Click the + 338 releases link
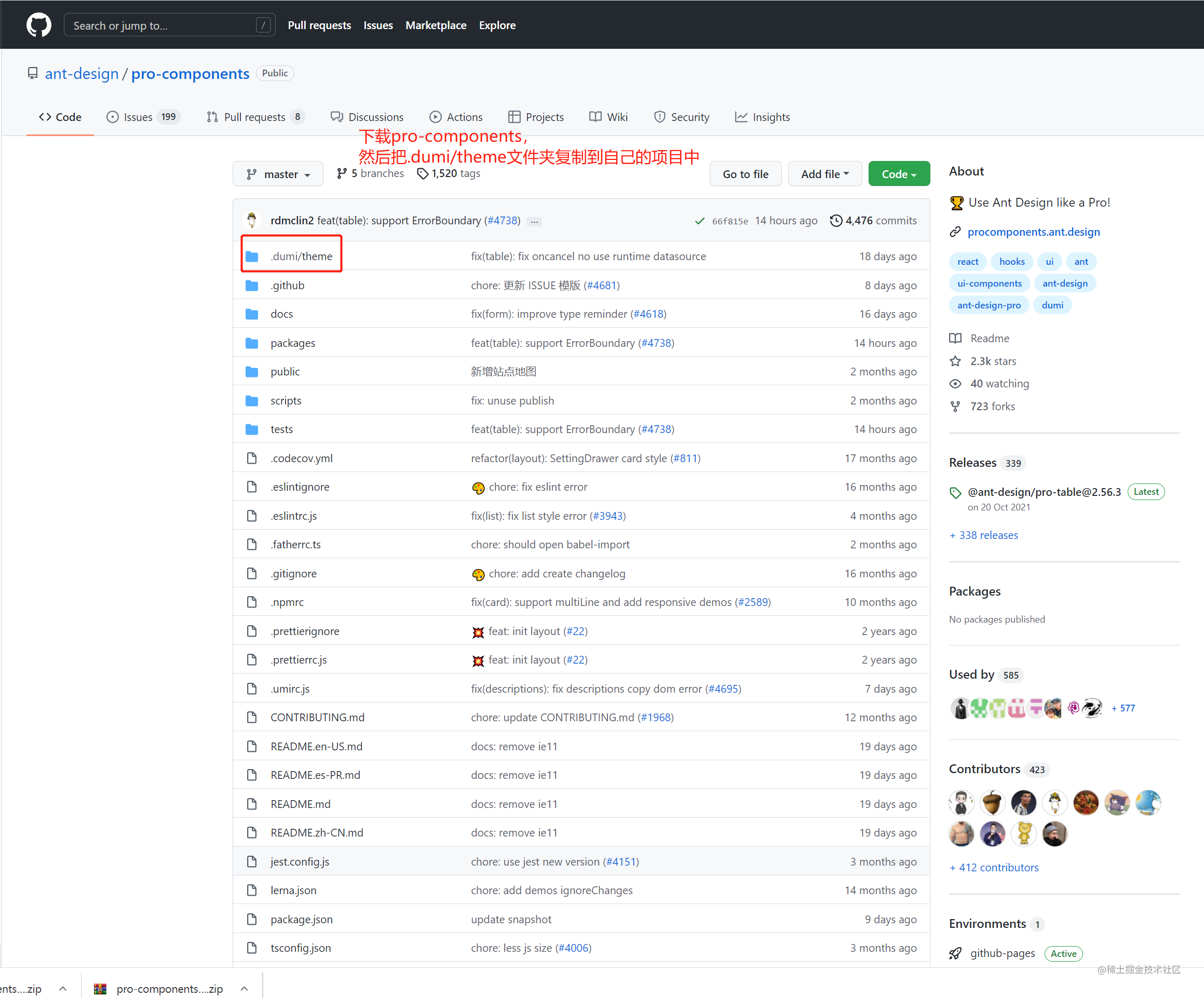Image resolution: width=1204 pixels, height=998 pixels. point(984,534)
